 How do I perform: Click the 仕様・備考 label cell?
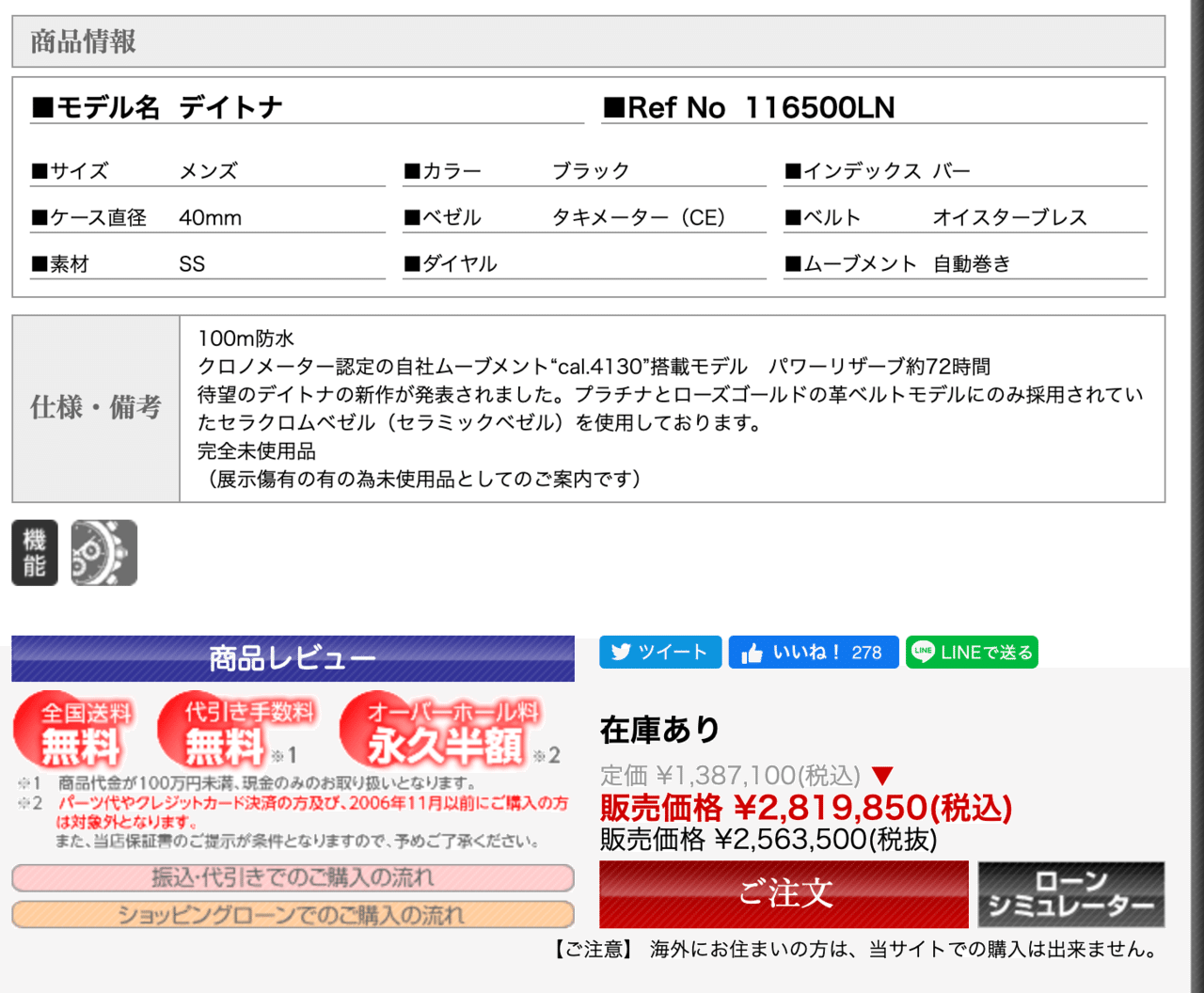click(x=96, y=409)
